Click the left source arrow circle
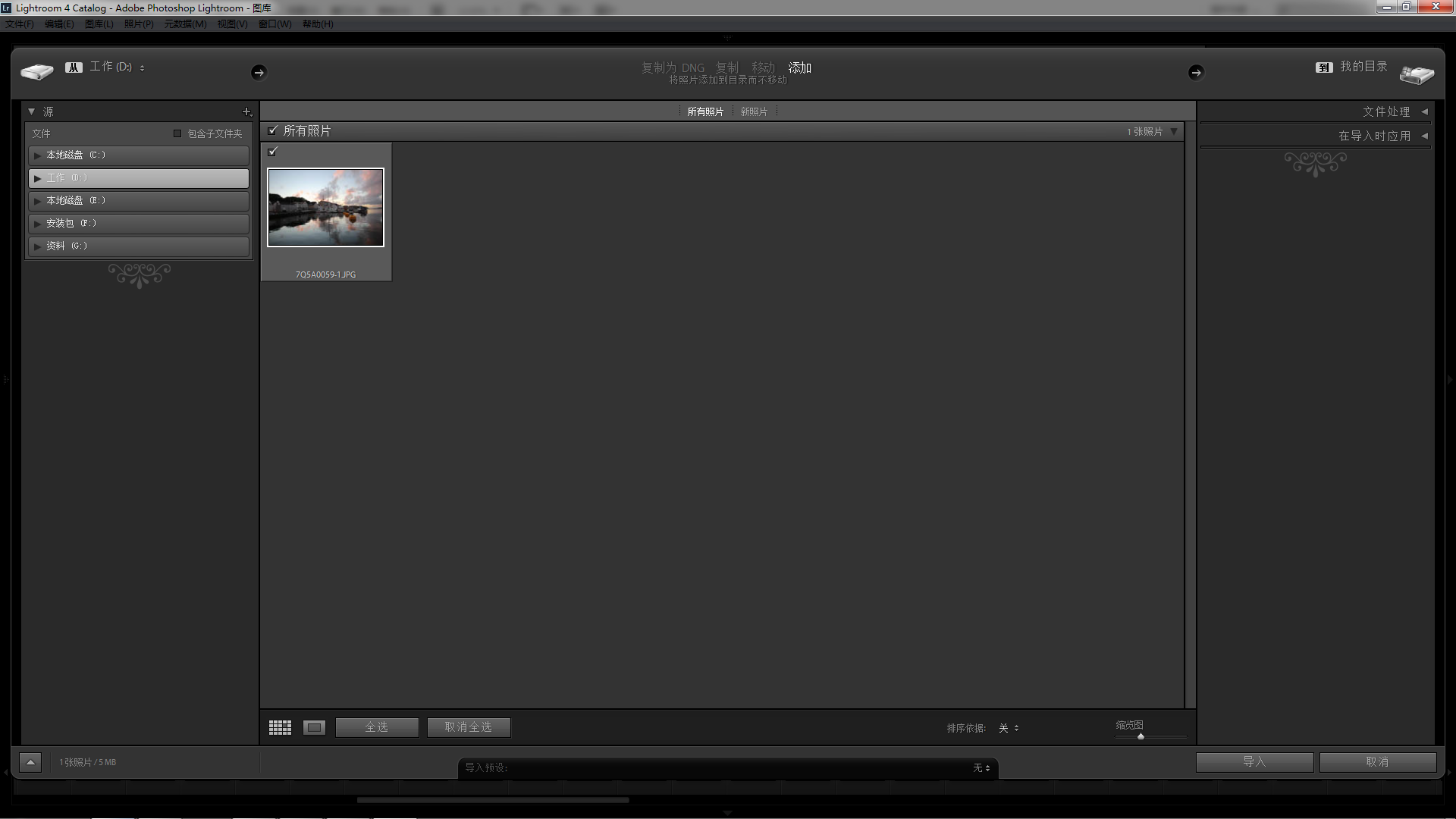The image size is (1456, 819). [x=259, y=72]
